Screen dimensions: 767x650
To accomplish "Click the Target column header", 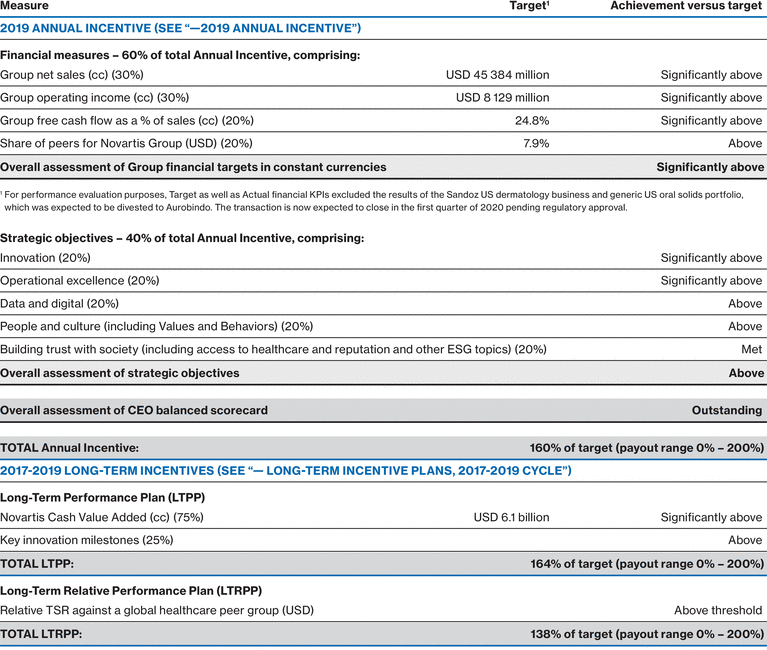I will point(529,6).
